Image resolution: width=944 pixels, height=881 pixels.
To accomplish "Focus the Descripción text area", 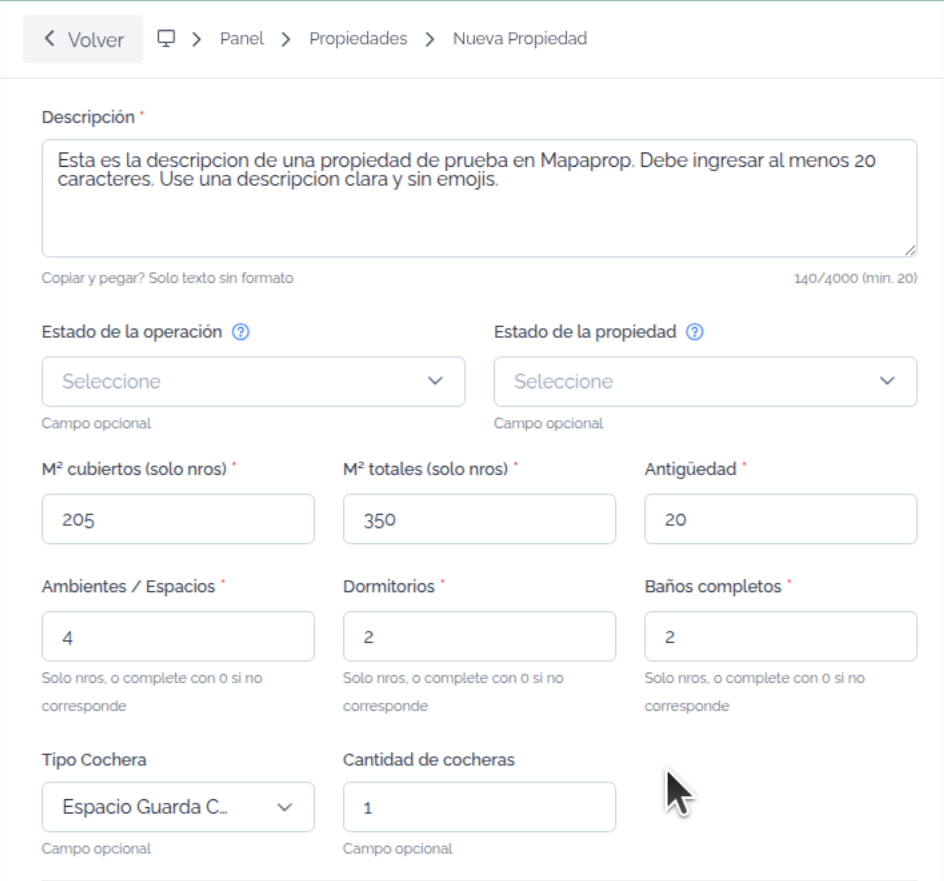I will 479,198.
